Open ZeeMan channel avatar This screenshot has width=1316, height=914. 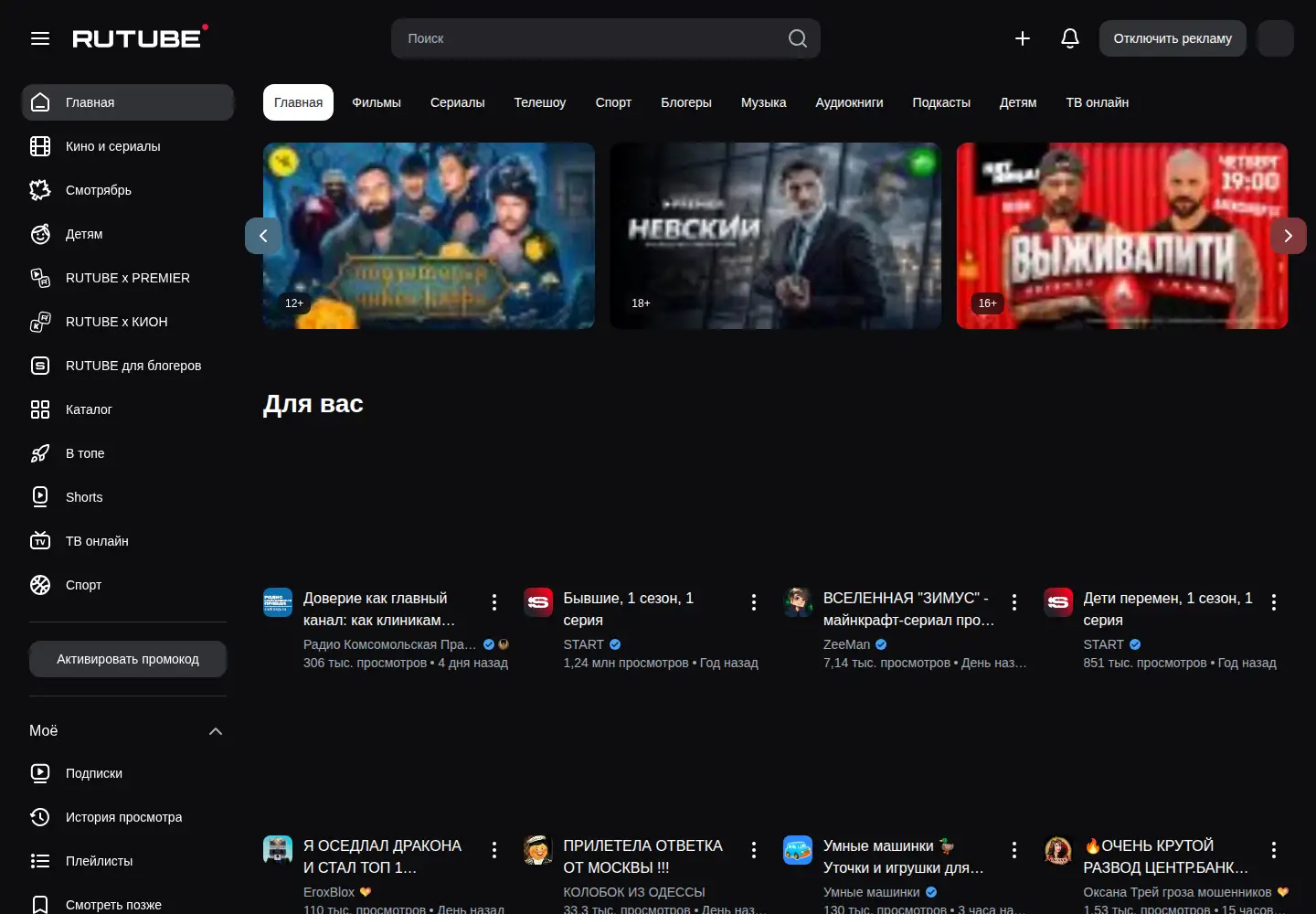[x=798, y=602]
